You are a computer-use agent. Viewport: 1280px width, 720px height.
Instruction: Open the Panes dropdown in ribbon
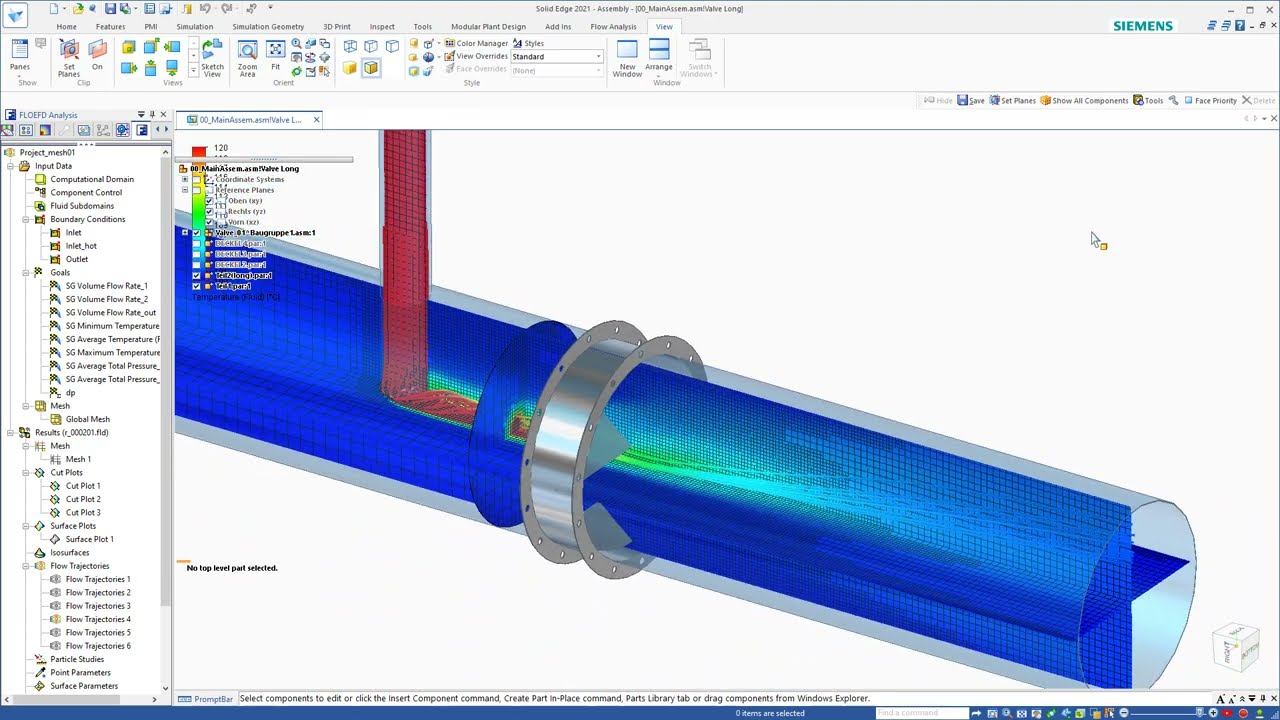19,59
